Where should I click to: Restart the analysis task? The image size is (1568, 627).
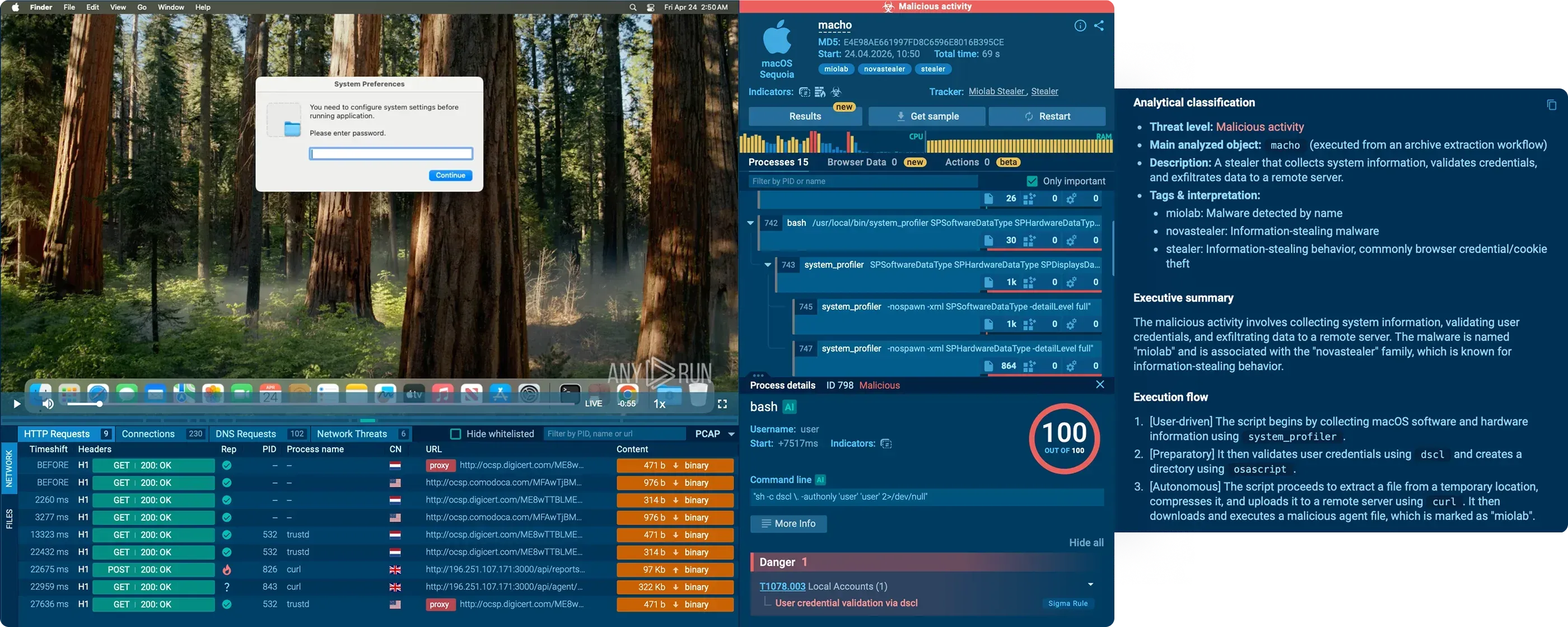(x=1047, y=116)
